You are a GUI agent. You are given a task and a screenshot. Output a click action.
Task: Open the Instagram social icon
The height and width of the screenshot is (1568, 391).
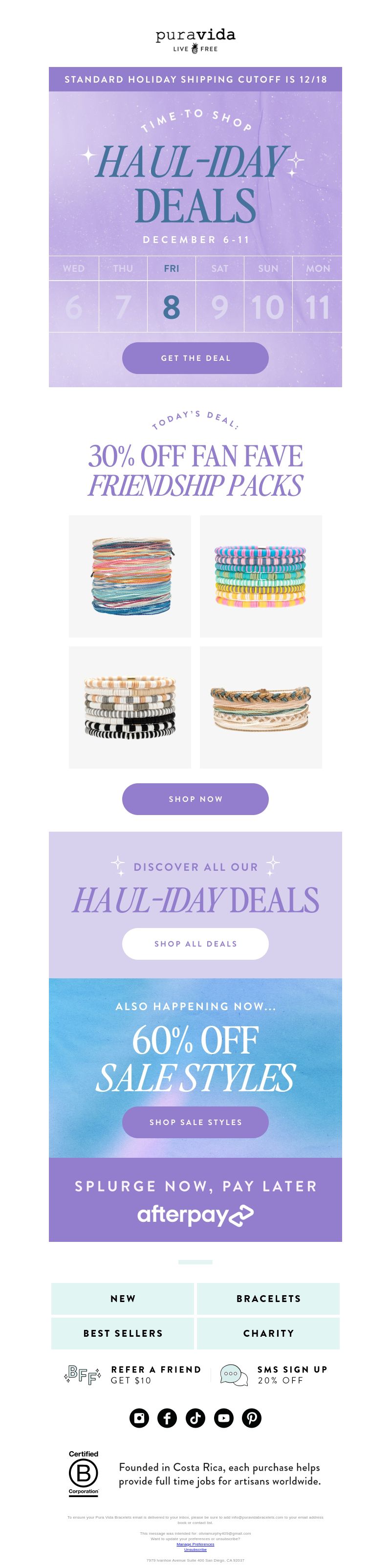click(x=139, y=1417)
